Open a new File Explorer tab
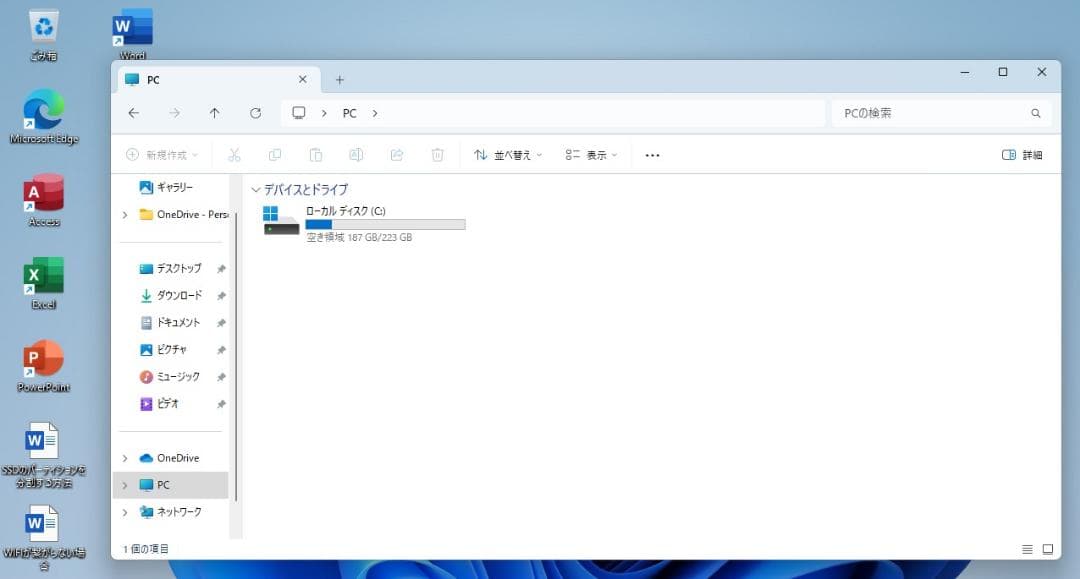Image resolution: width=1080 pixels, height=579 pixels. [340, 79]
